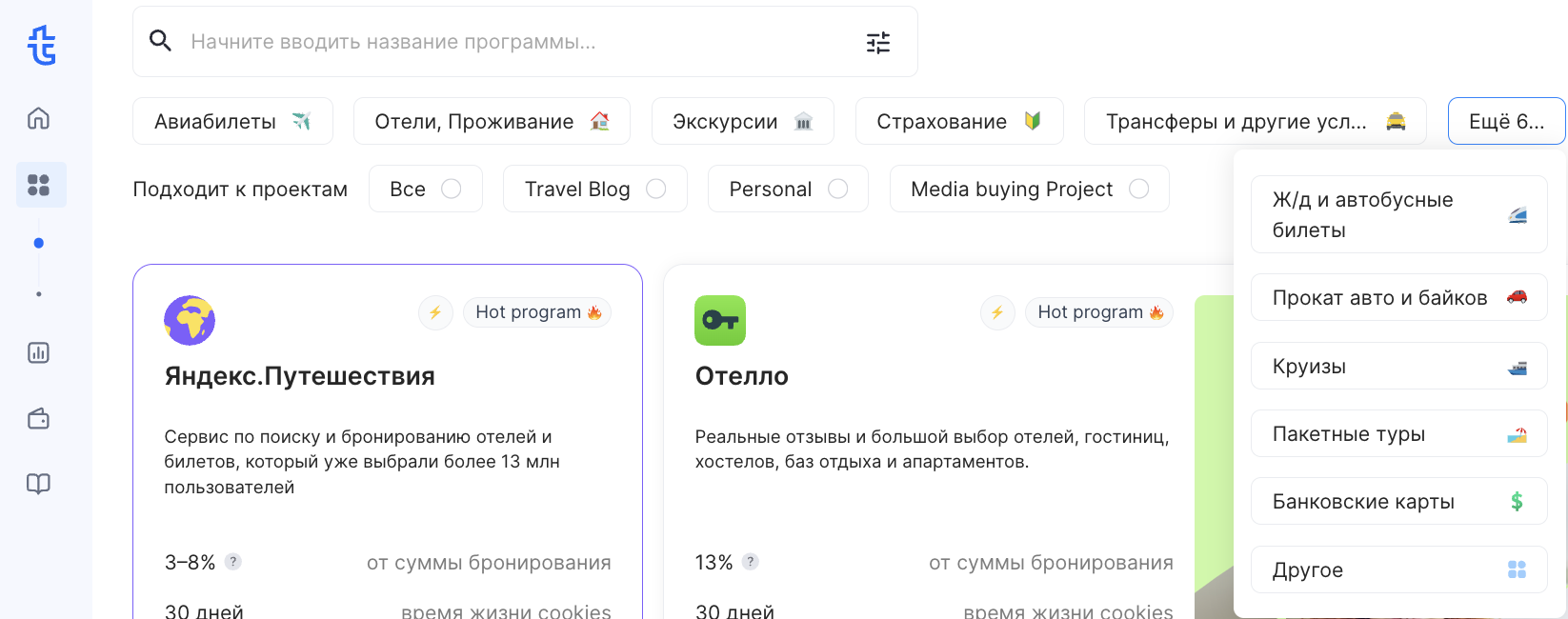Viewport: 1568px width, 619px height.
Task: Open the wallet icon in sidebar
Action: tap(38, 418)
